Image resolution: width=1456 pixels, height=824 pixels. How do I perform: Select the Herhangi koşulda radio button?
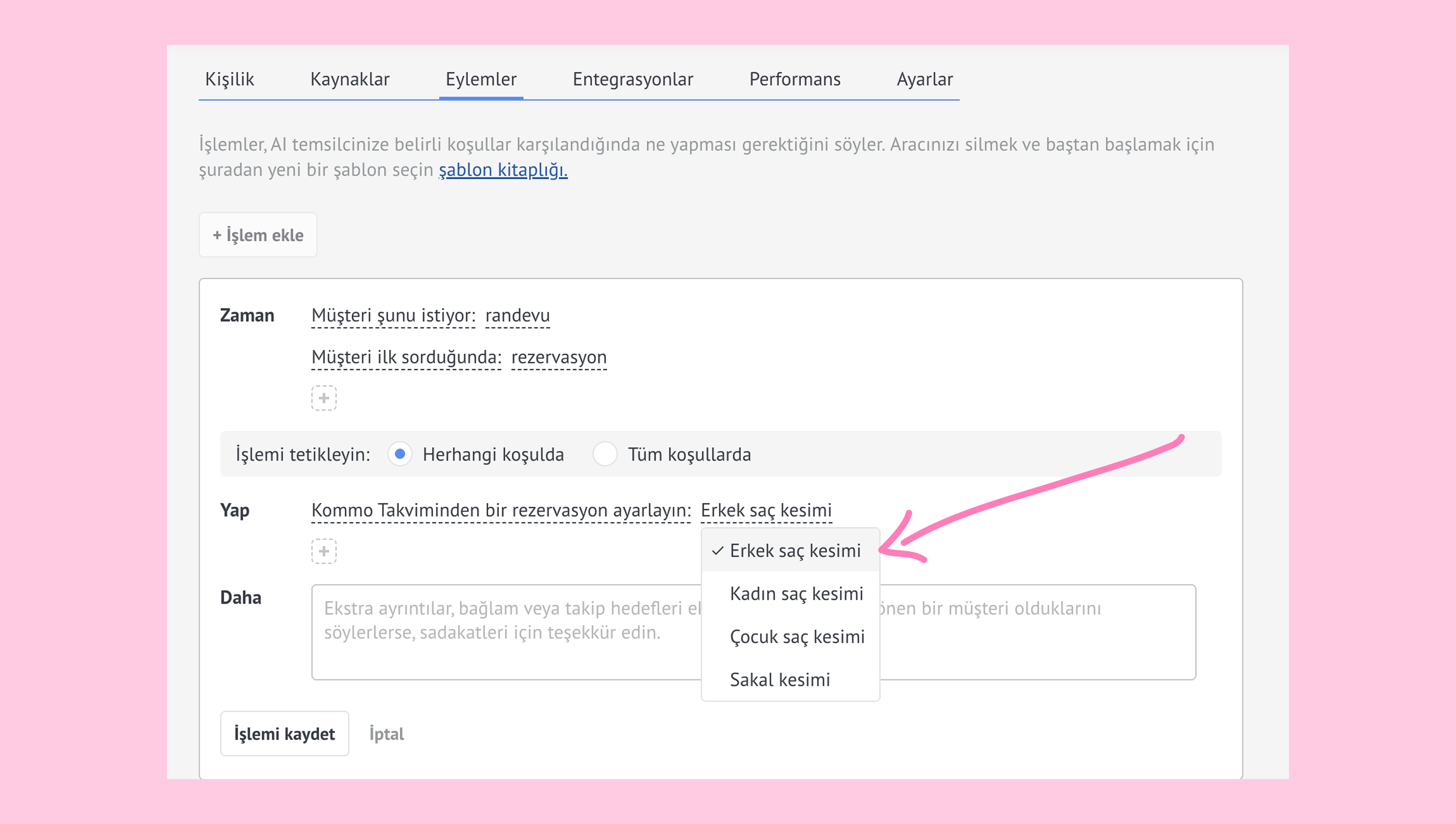coord(400,454)
